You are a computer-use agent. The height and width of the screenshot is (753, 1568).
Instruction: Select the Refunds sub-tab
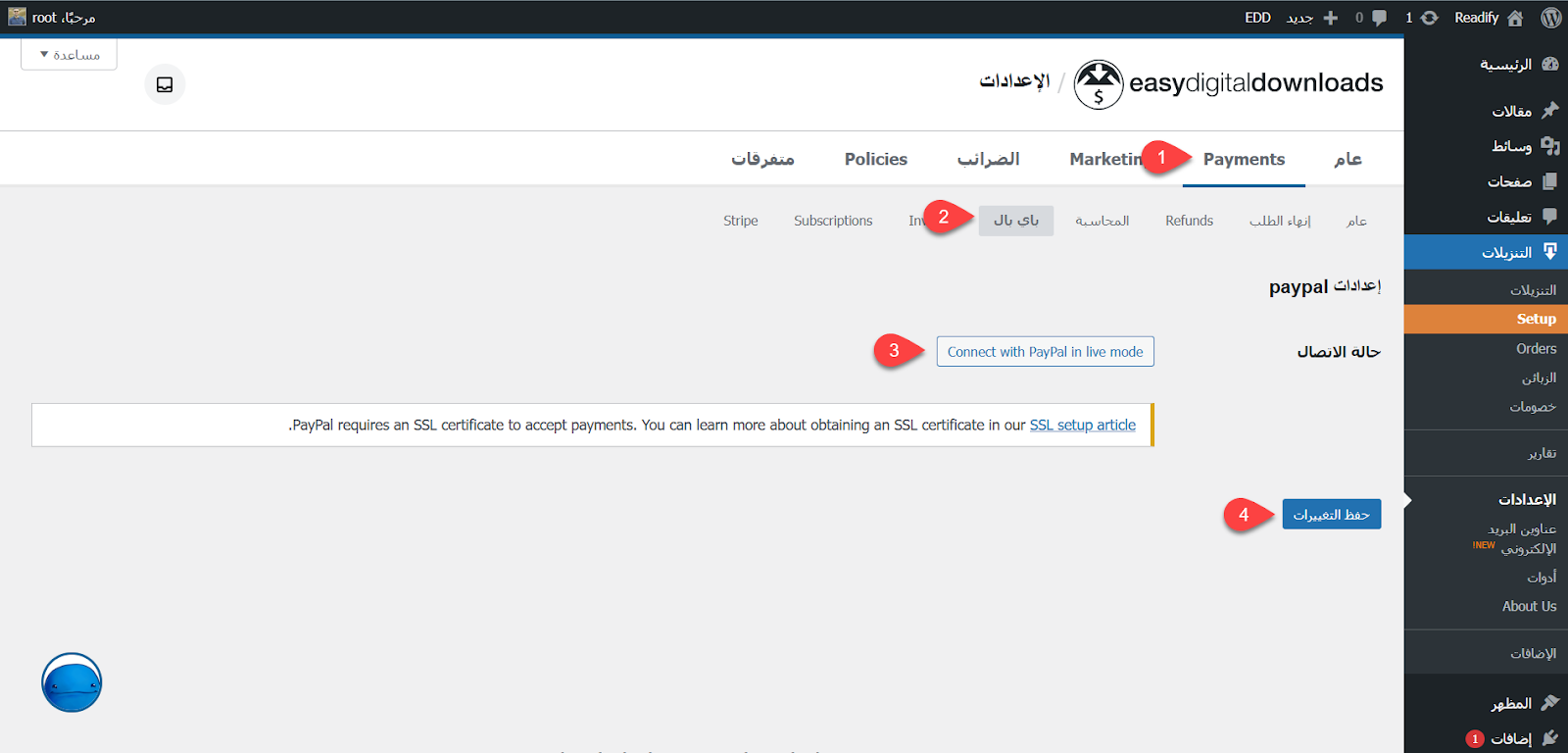(x=1189, y=221)
